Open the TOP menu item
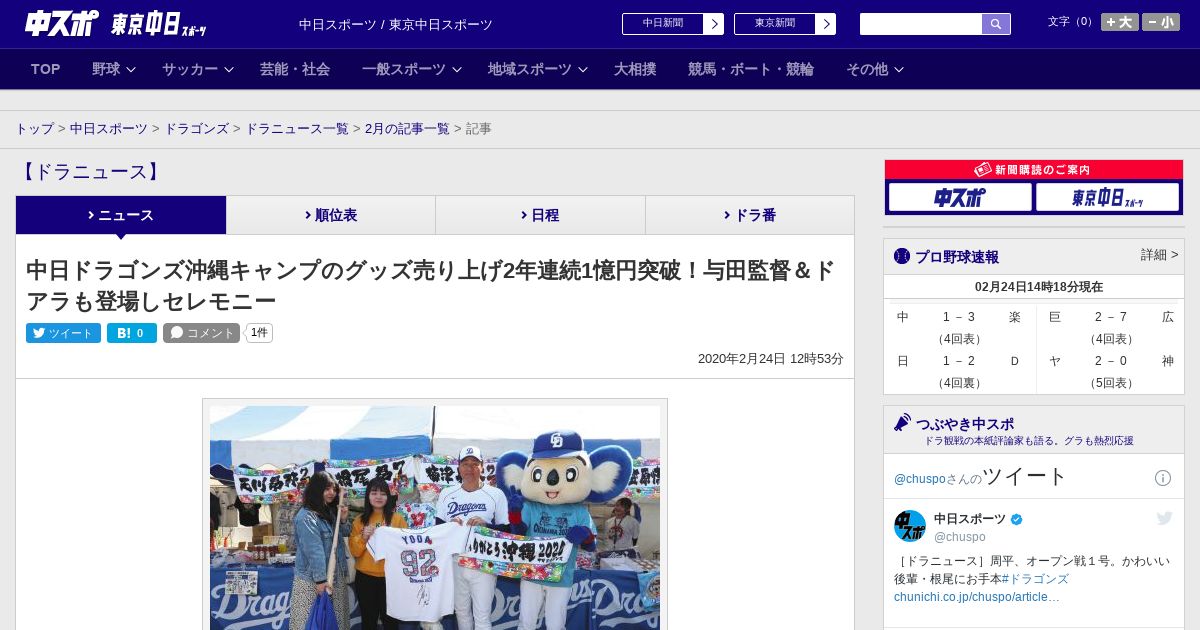The image size is (1200, 630). coord(46,69)
